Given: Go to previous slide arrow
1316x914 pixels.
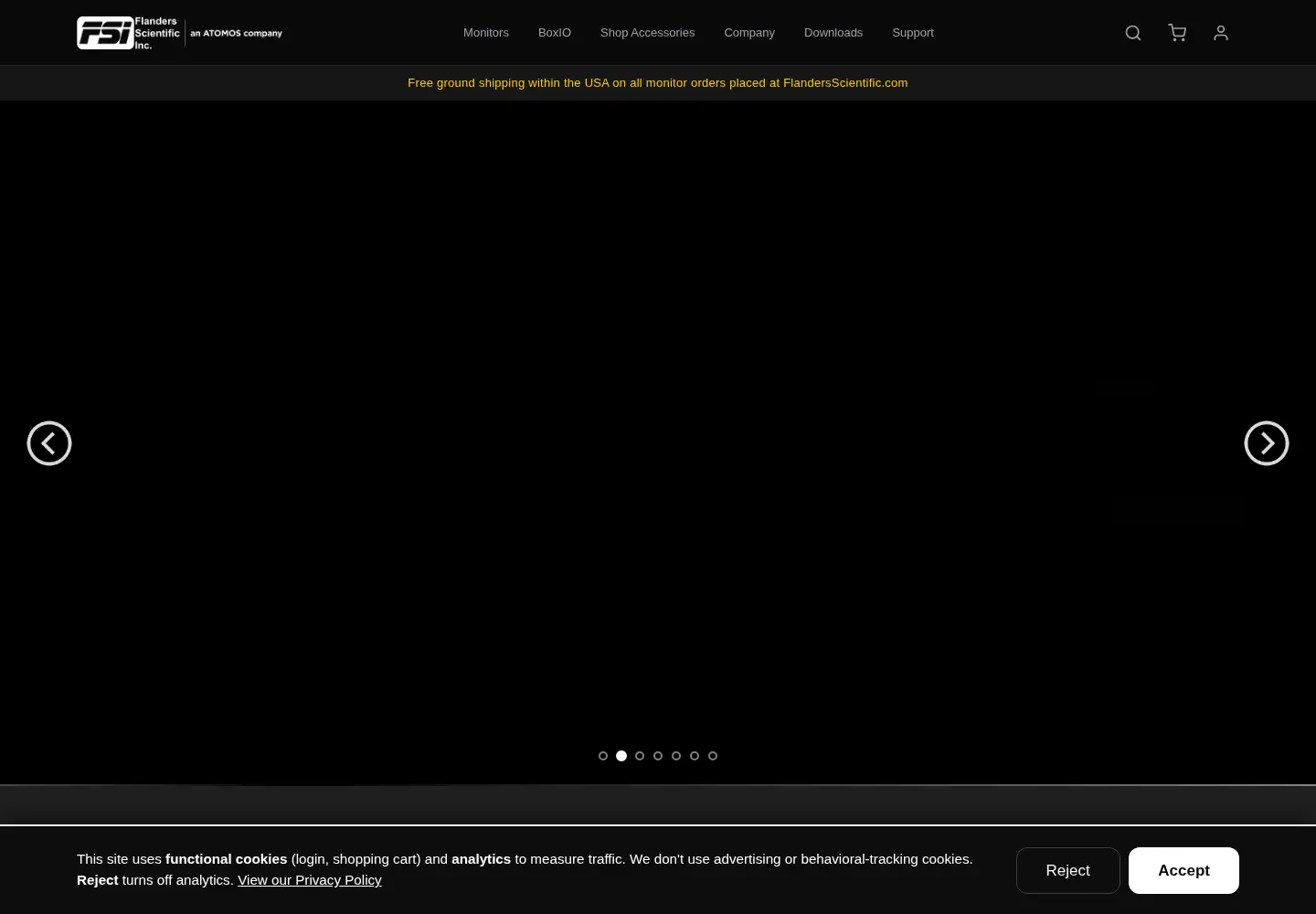Looking at the screenshot, I should point(49,443).
